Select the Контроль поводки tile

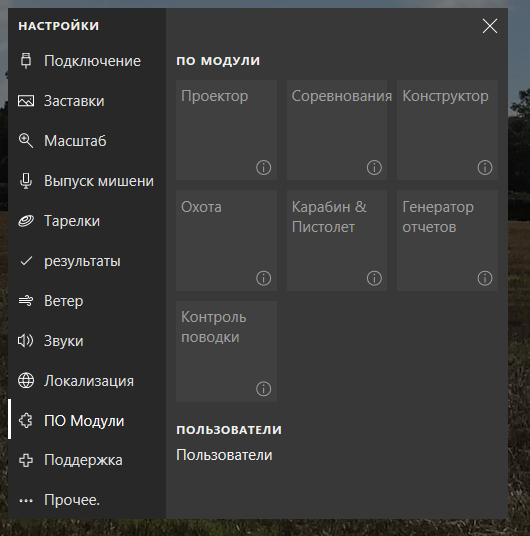[226, 351]
